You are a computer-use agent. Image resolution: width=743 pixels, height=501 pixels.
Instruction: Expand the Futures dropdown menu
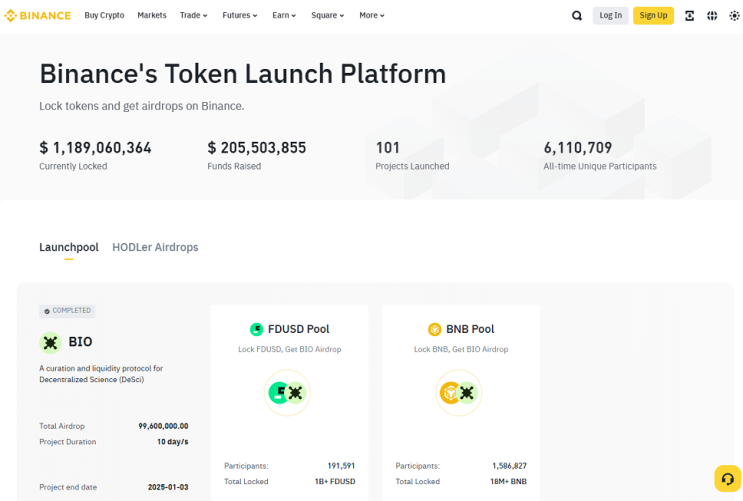tap(240, 15)
